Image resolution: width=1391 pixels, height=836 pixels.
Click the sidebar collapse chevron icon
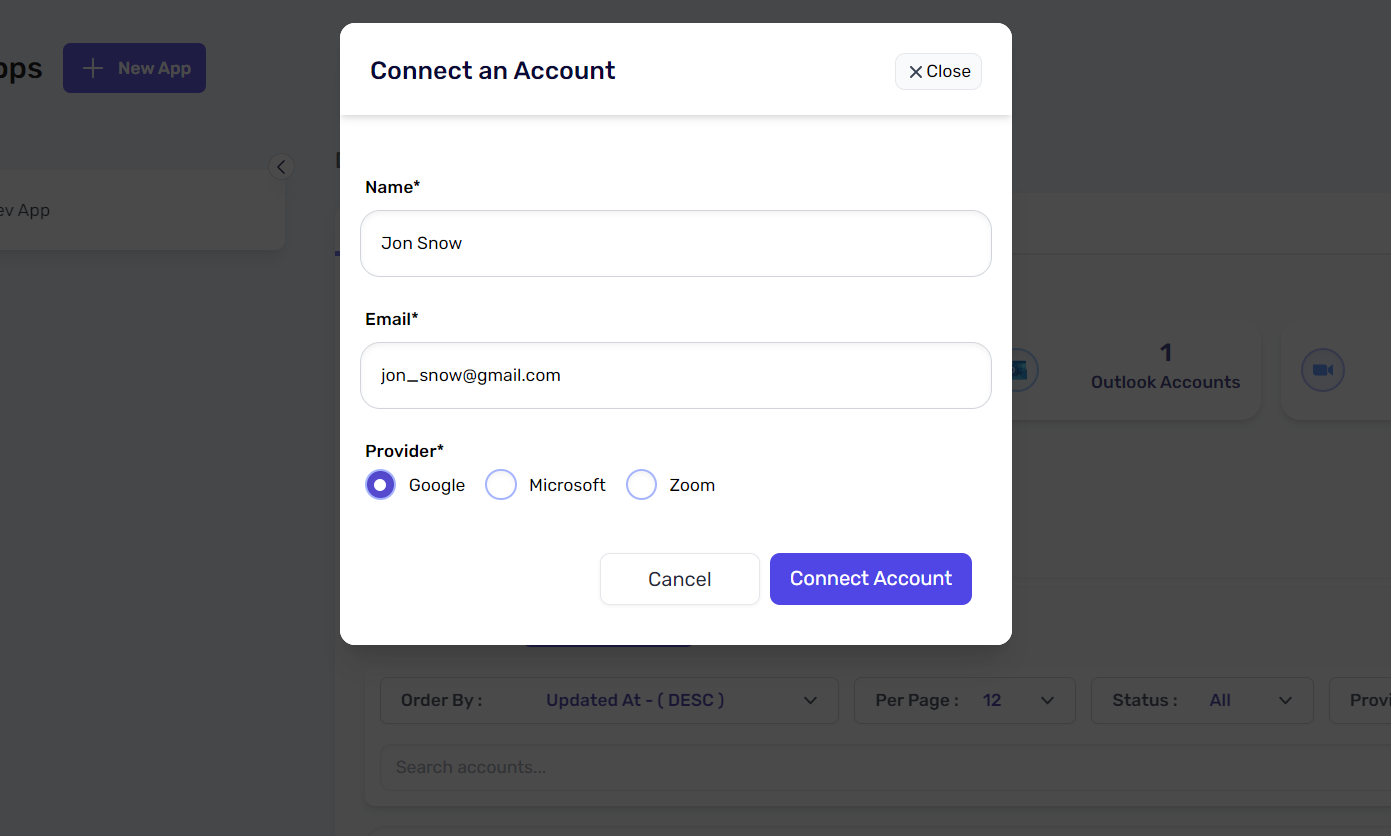281,167
